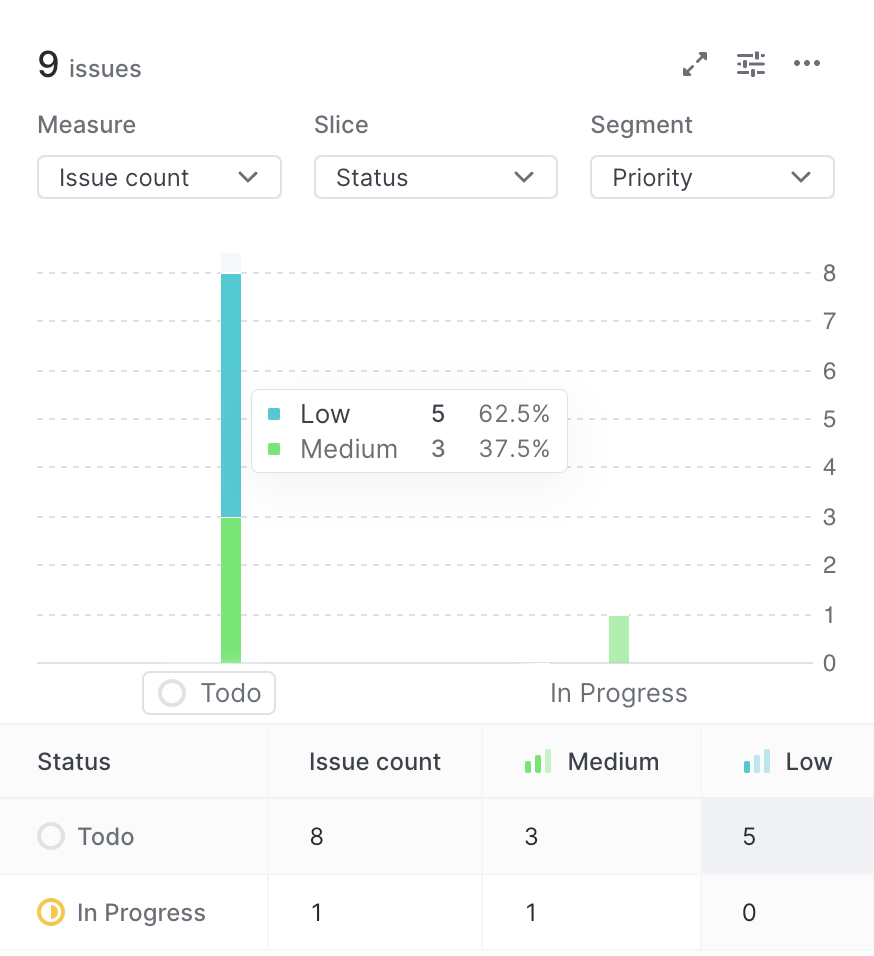Click the Todo circle icon below chart
The width and height of the screenshot is (874, 956).
pos(173,693)
